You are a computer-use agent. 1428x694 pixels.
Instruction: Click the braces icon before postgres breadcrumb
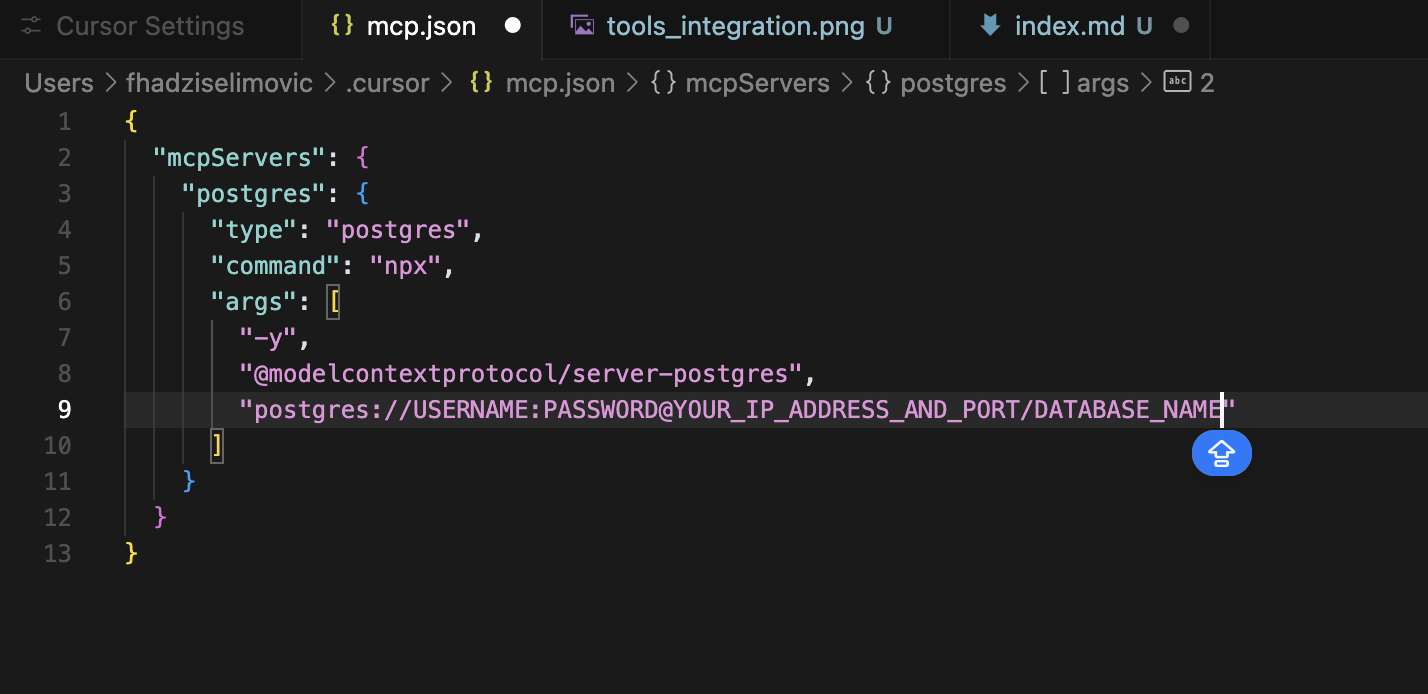877,83
